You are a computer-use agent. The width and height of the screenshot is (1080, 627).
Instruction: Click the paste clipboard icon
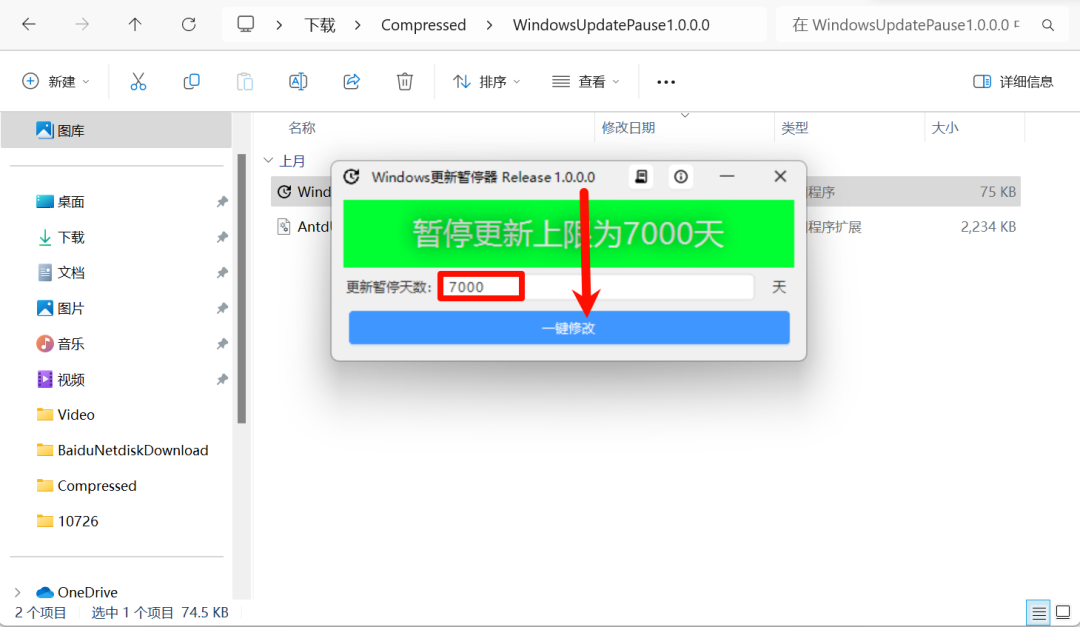click(x=245, y=81)
